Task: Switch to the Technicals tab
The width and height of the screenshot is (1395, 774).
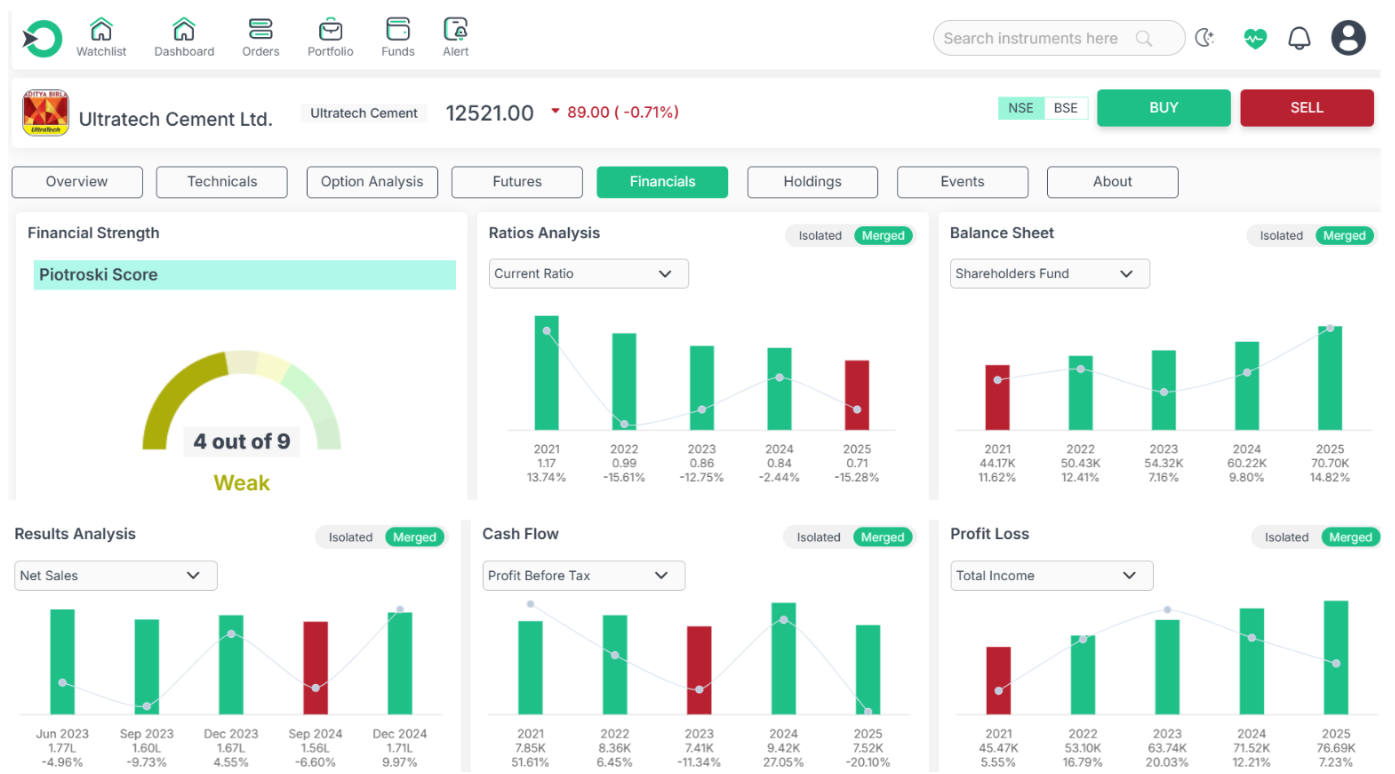Action: tap(222, 182)
